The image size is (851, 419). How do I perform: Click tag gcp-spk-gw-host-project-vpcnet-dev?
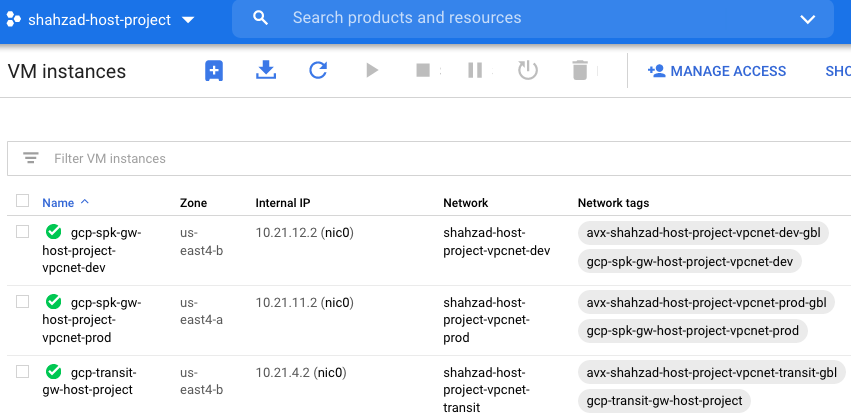(x=690, y=262)
